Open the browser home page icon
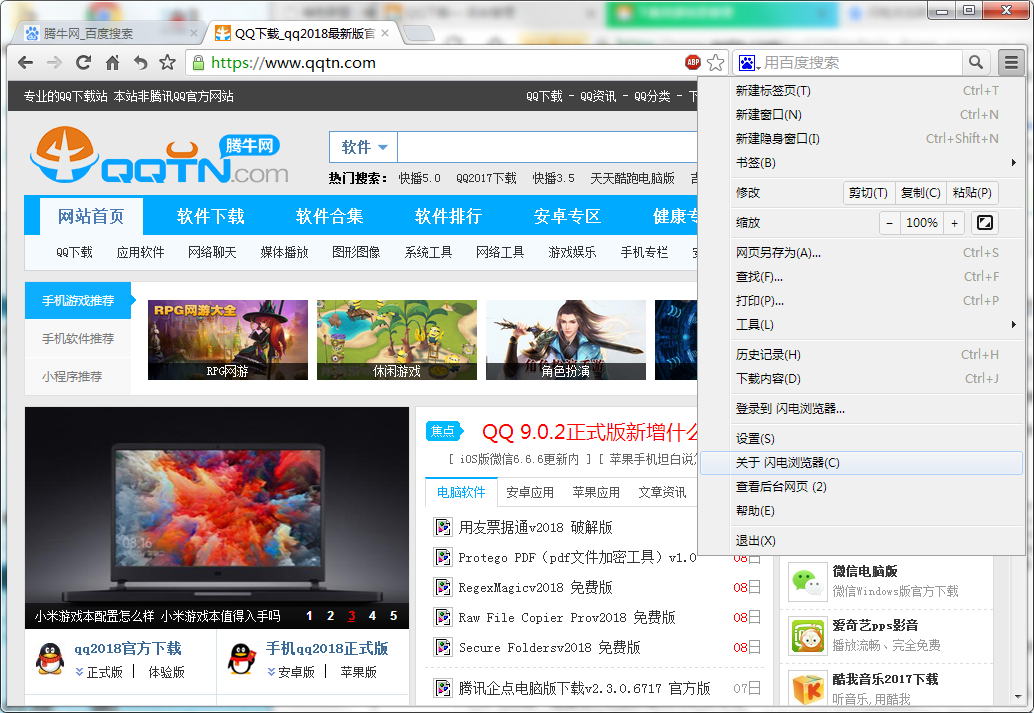The height and width of the screenshot is (713, 1034). (x=113, y=63)
